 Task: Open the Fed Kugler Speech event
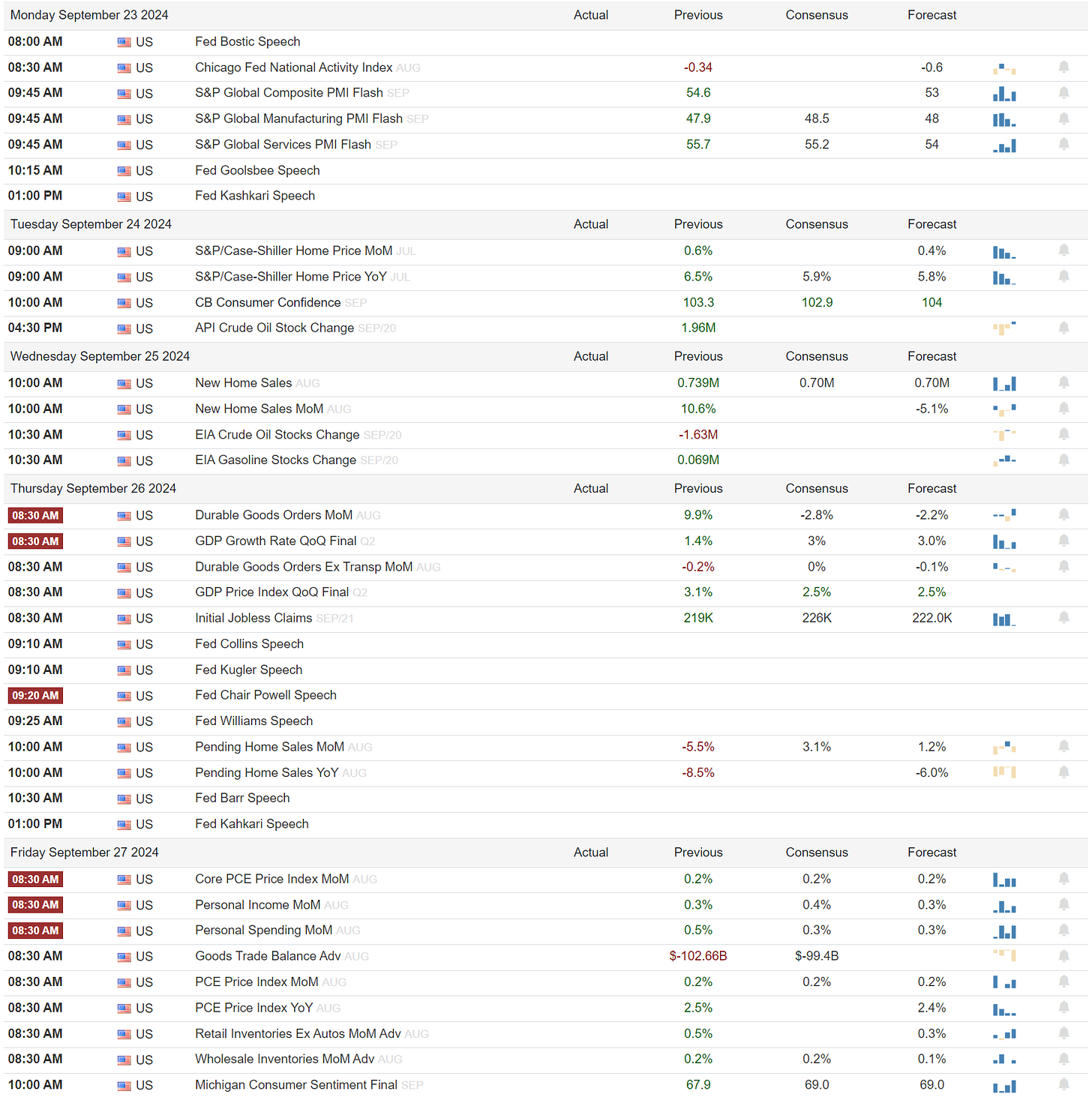pyautogui.click(x=248, y=670)
